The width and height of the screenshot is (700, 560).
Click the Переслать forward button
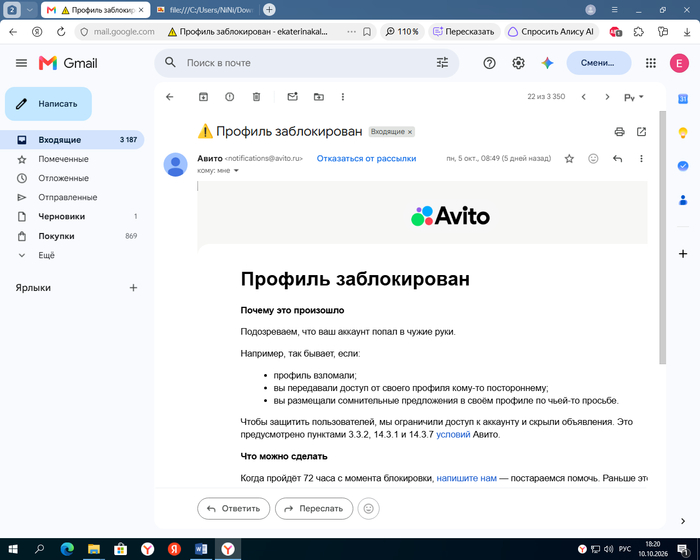coord(314,509)
